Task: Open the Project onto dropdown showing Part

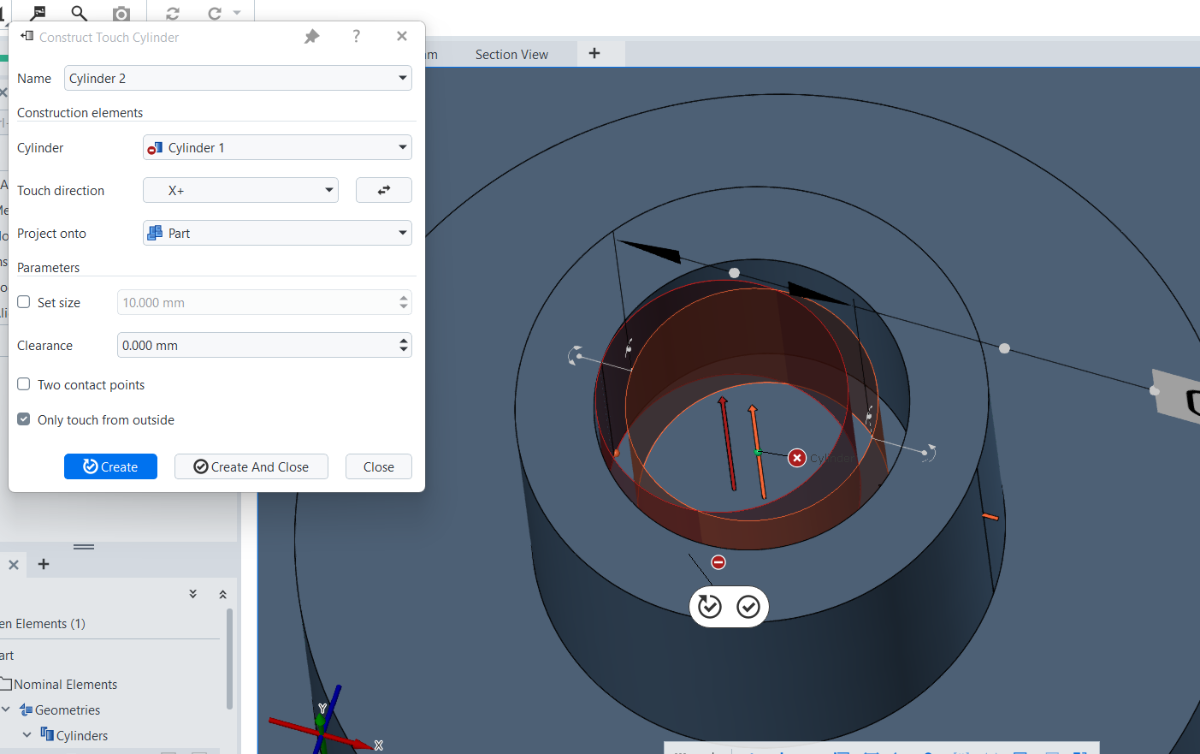Action: pos(277,233)
